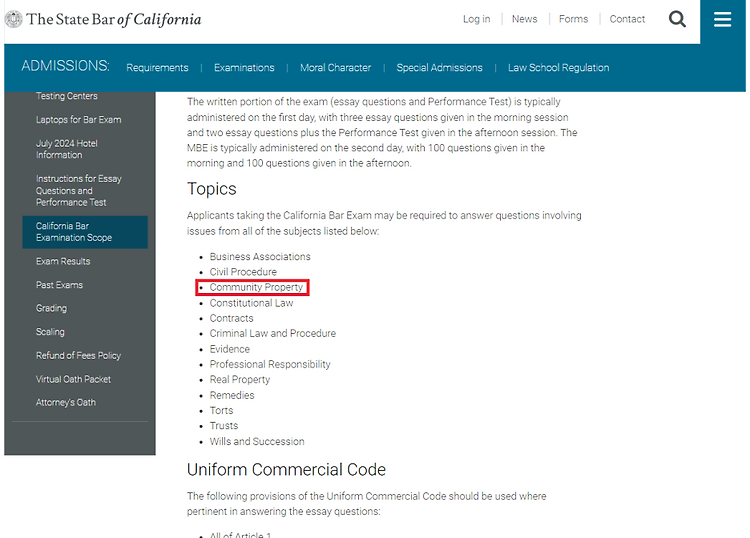750x538 pixels.
Task: Open the hamburger menu icon
Action: tap(722, 19)
